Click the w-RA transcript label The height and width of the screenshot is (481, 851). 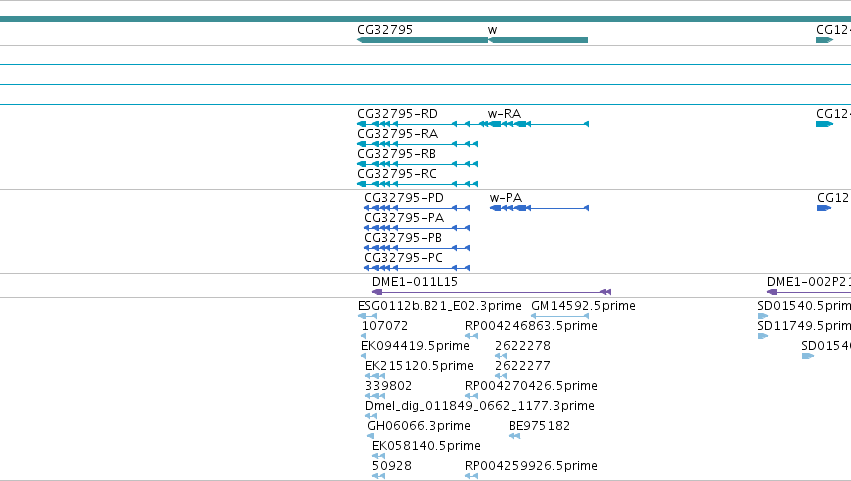pyautogui.click(x=504, y=114)
